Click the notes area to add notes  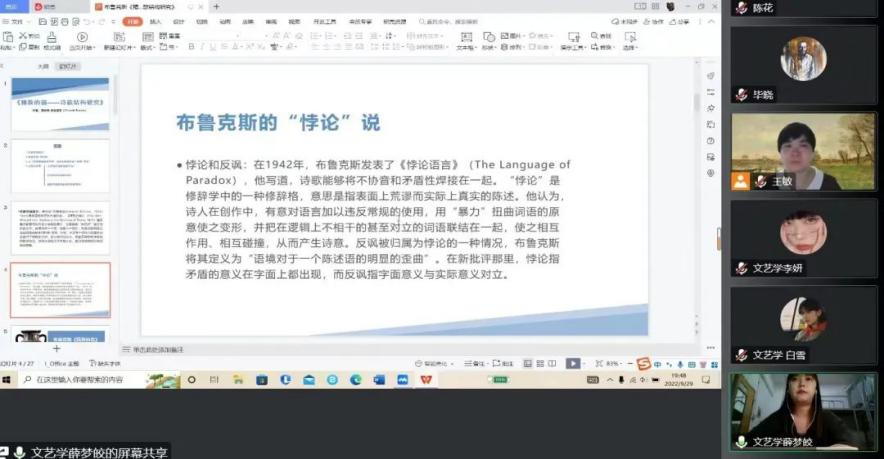[300, 349]
